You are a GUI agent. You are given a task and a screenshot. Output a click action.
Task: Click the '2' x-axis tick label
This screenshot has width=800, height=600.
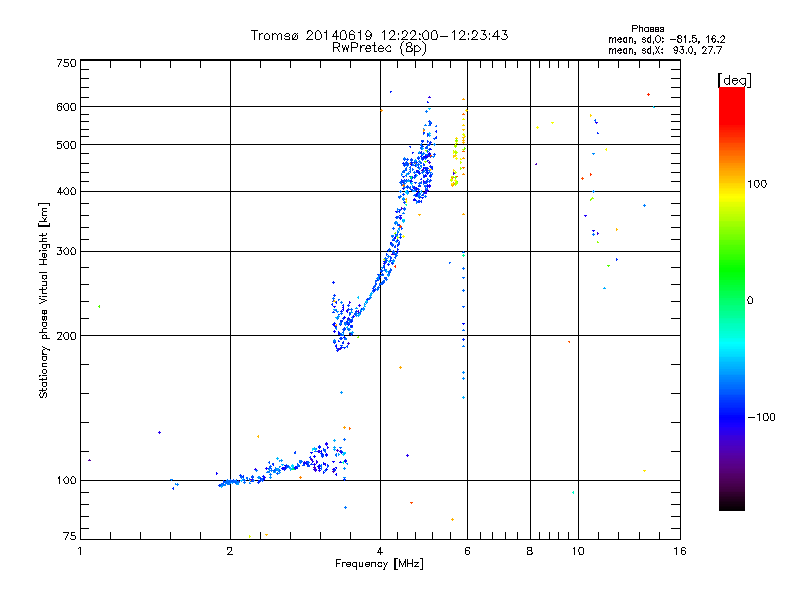[230, 551]
